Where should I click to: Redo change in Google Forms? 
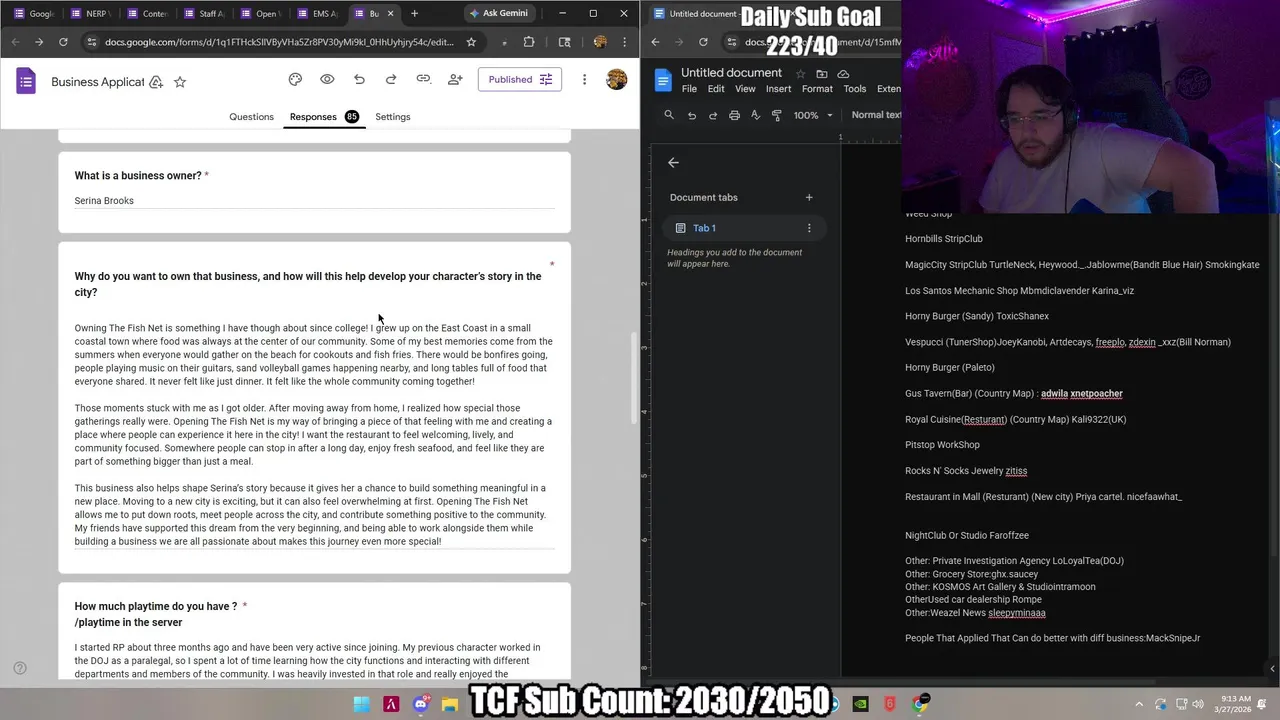tap(391, 79)
